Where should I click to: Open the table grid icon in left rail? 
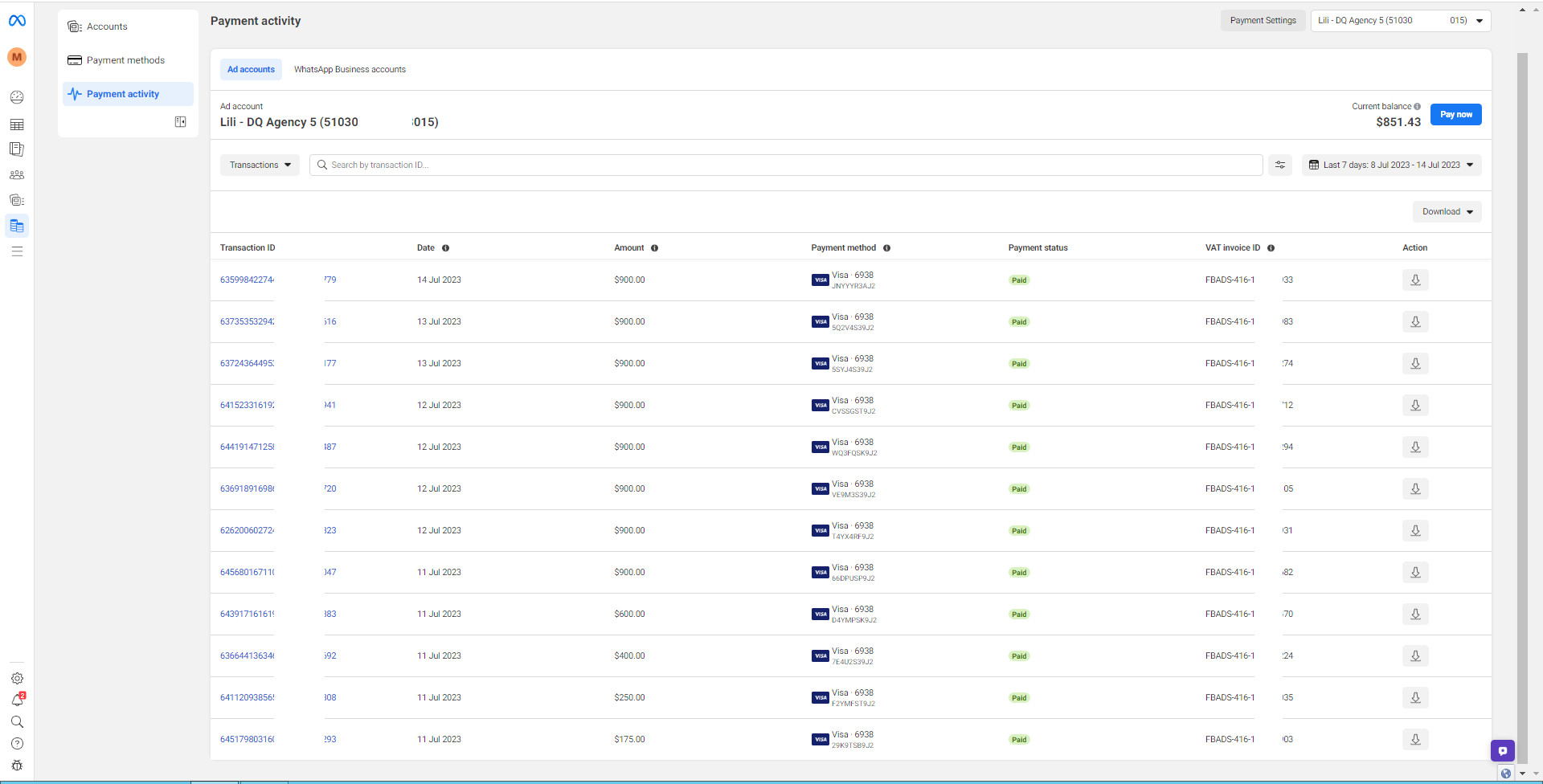coord(17,125)
